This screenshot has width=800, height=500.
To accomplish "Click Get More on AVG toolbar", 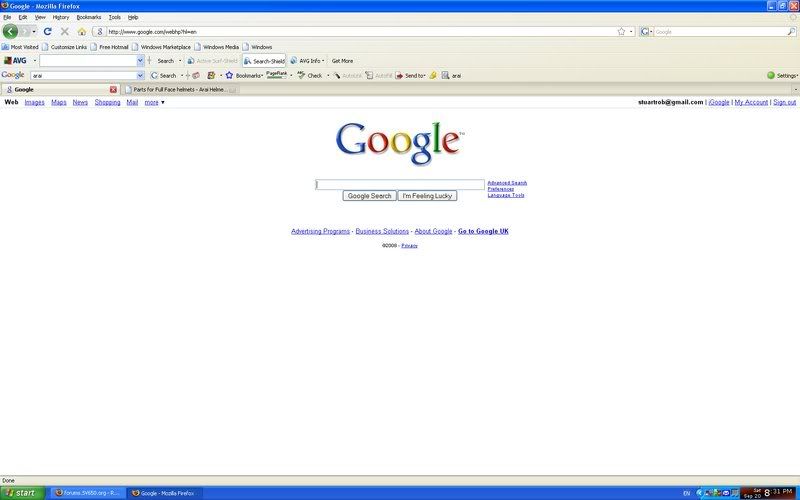I will pos(342,61).
